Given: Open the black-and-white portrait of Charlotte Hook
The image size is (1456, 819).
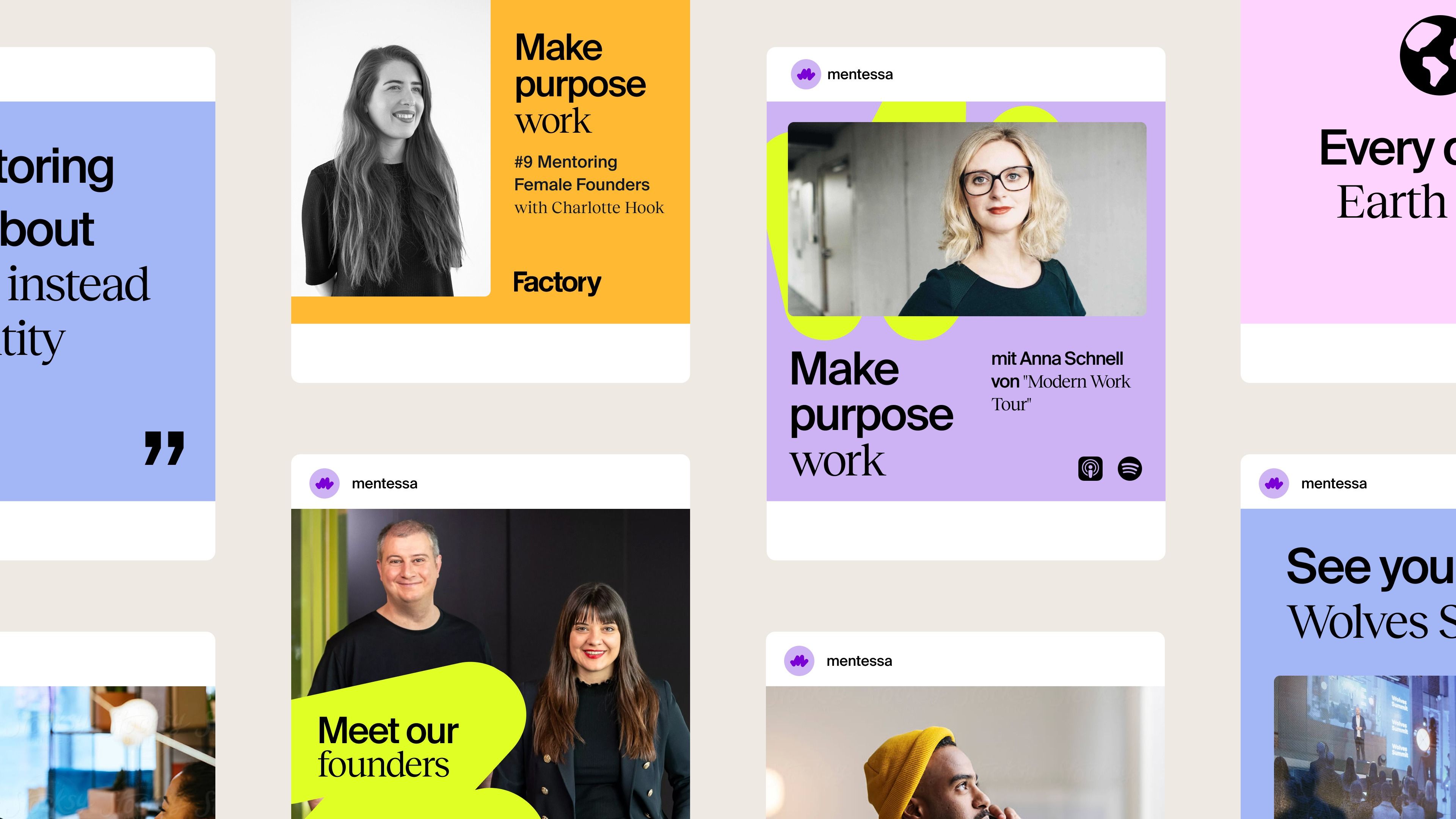Looking at the screenshot, I should 391,148.
